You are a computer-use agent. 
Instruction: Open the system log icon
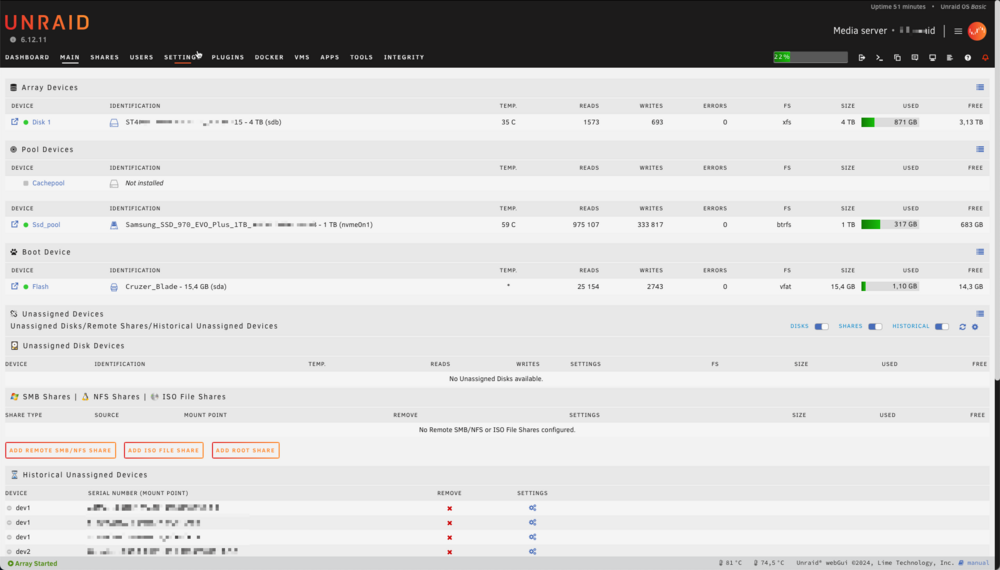[950, 57]
